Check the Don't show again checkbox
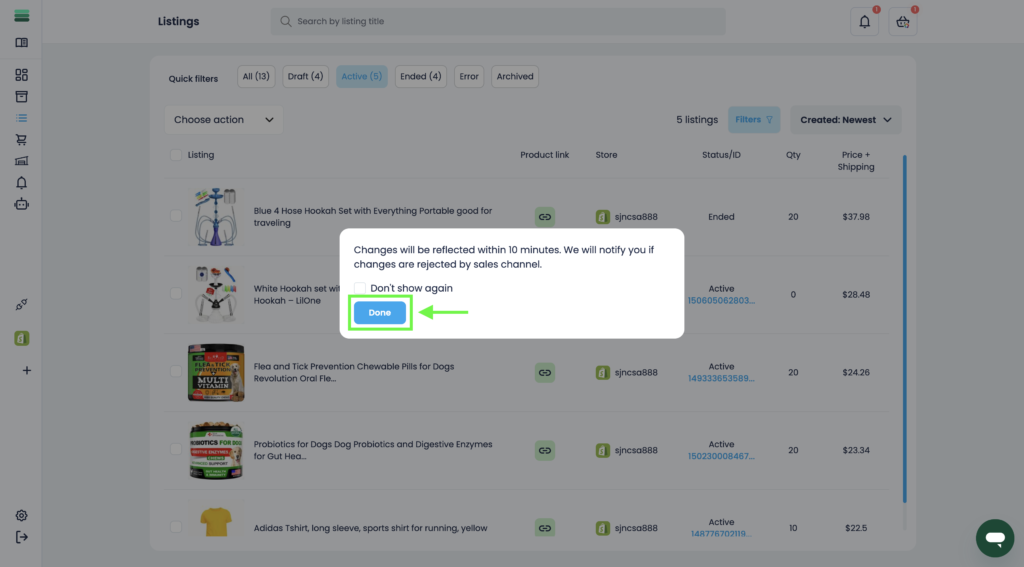The image size is (1024, 567). pyautogui.click(x=360, y=288)
